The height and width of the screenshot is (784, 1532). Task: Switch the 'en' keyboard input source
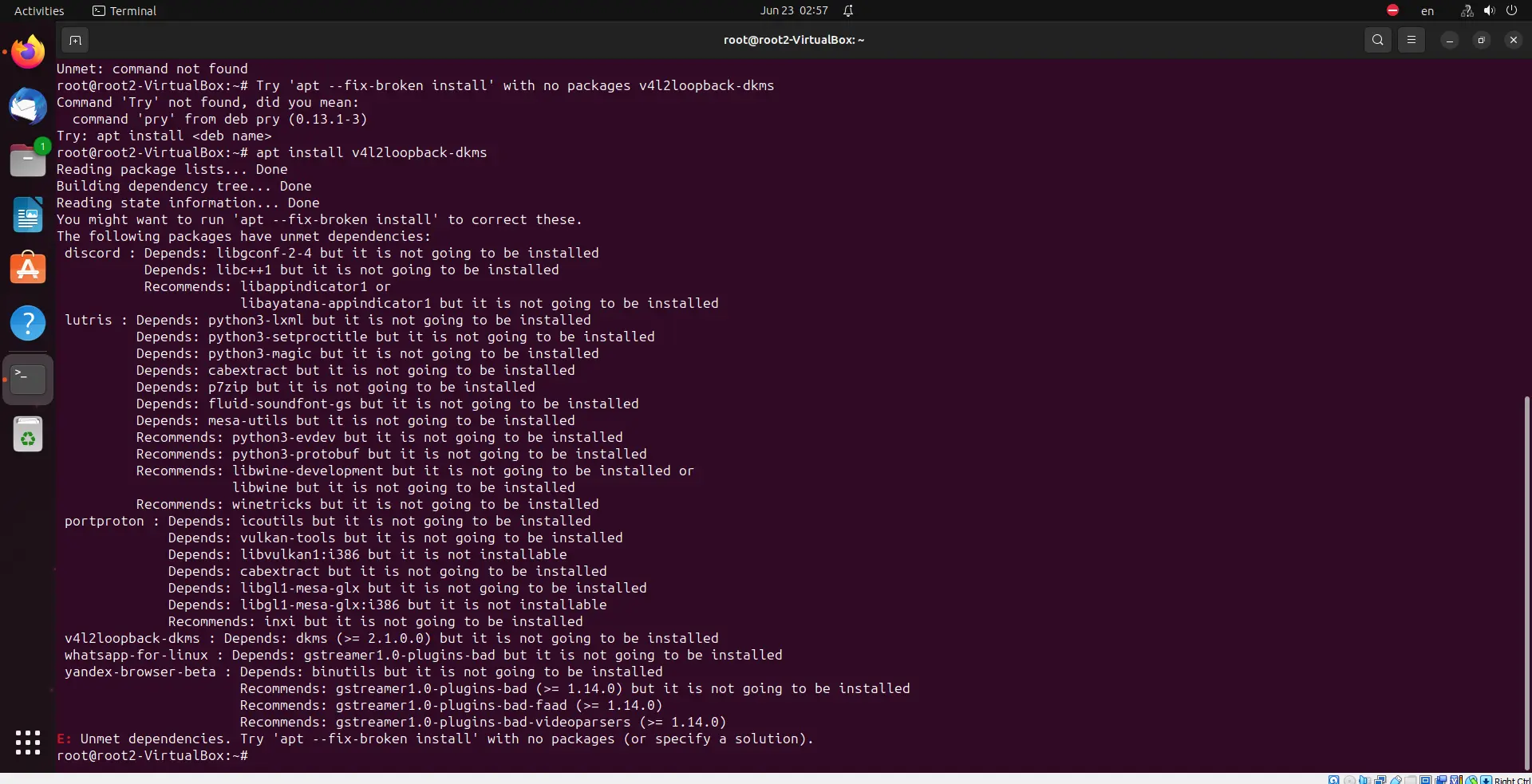[x=1427, y=10]
